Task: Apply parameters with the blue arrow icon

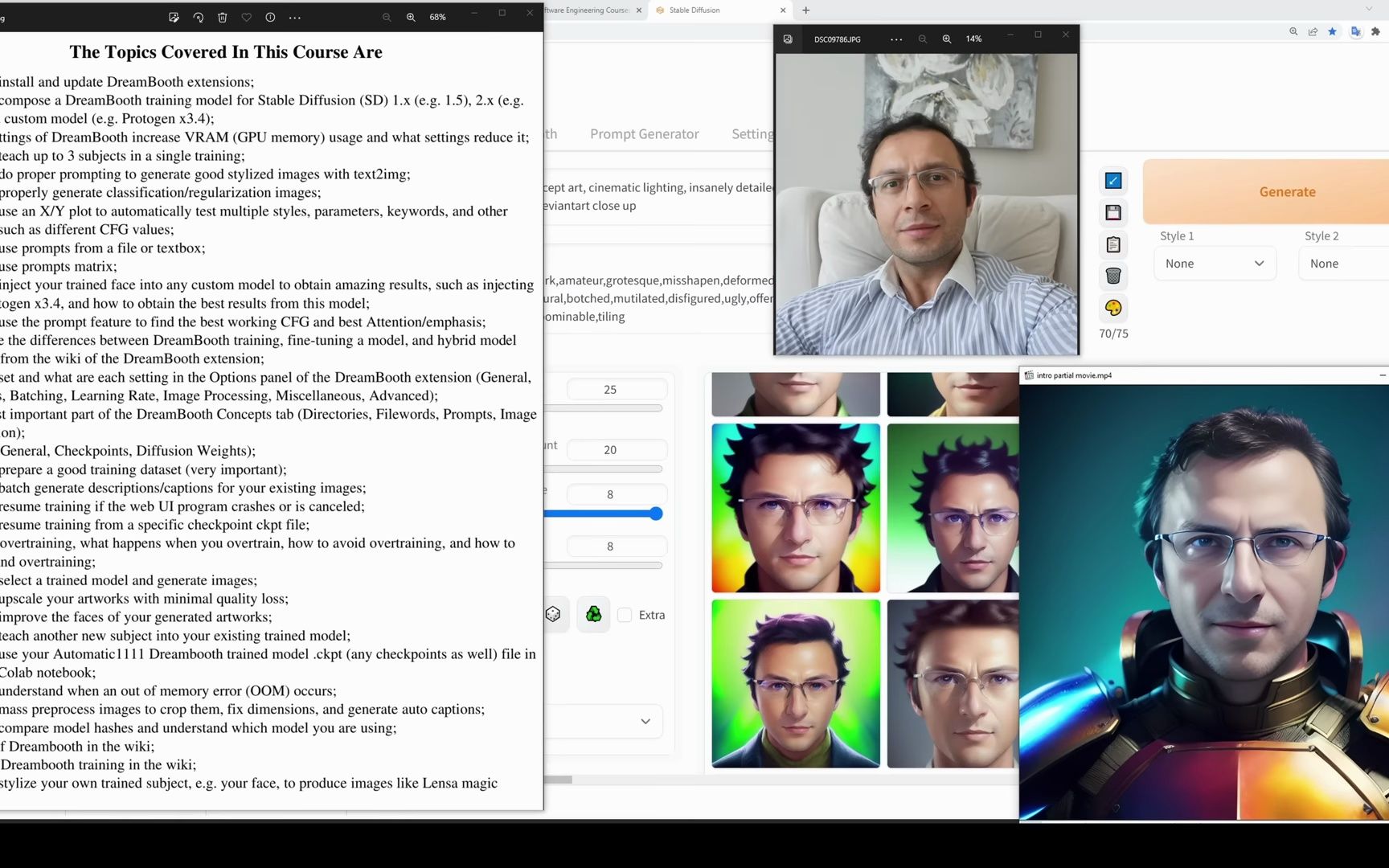Action: point(1113,180)
